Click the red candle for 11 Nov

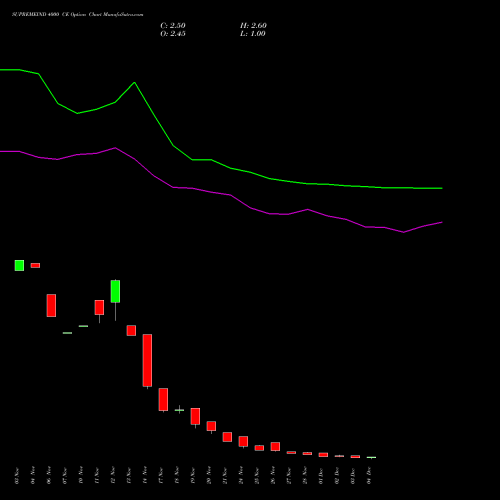pyautogui.click(x=99, y=307)
